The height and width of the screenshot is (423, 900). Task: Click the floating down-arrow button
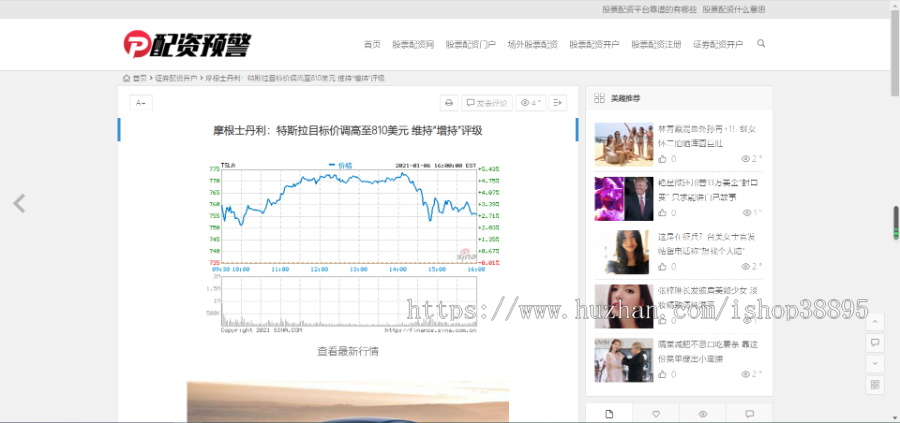(x=875, y=363)
